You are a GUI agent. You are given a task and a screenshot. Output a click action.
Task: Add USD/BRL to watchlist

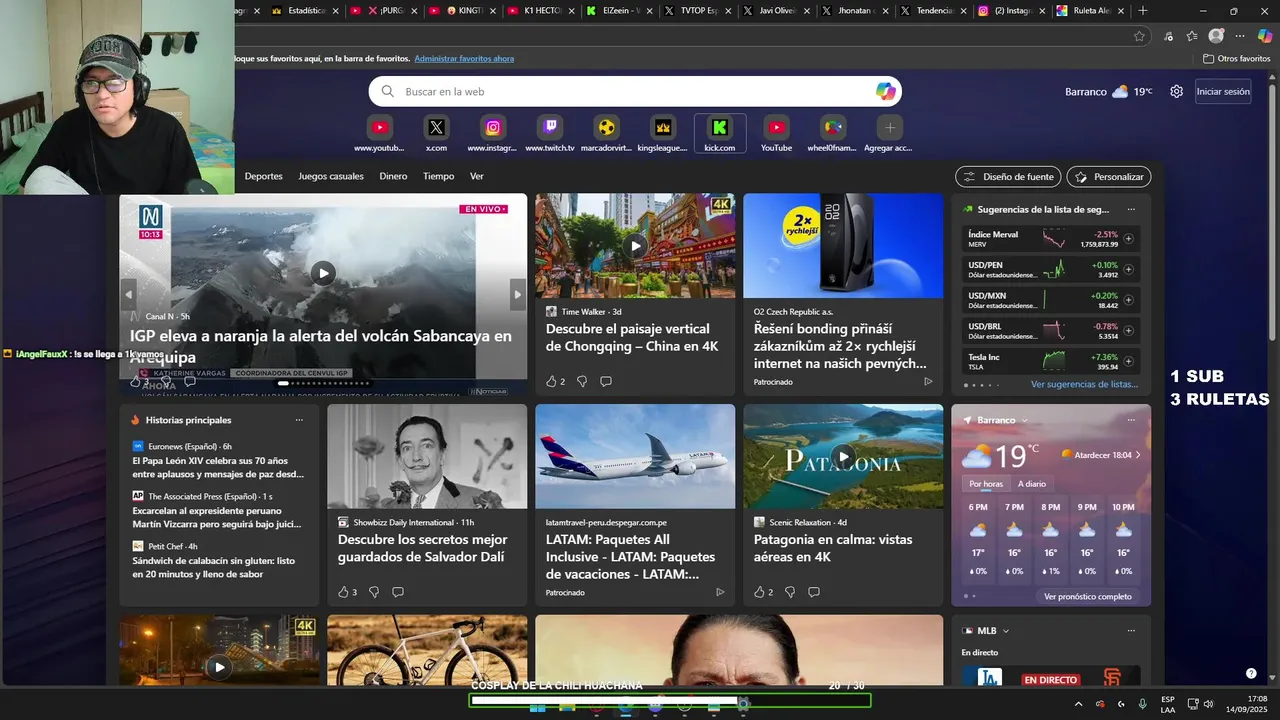[1128, 331]
